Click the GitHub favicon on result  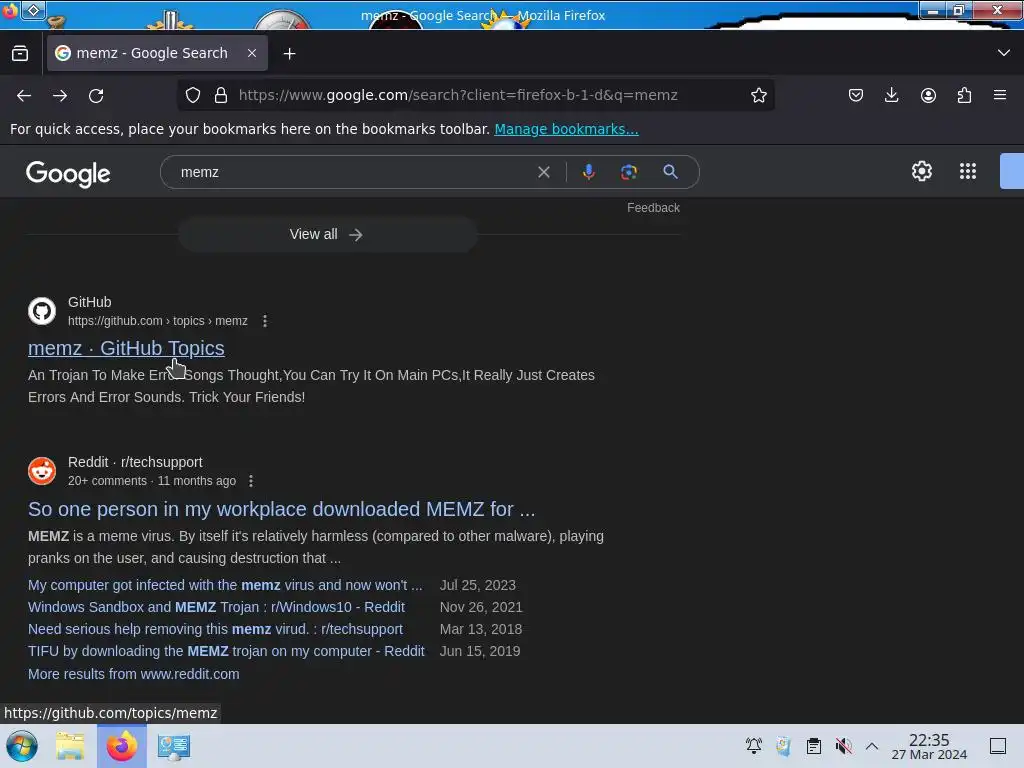(42, 311)
